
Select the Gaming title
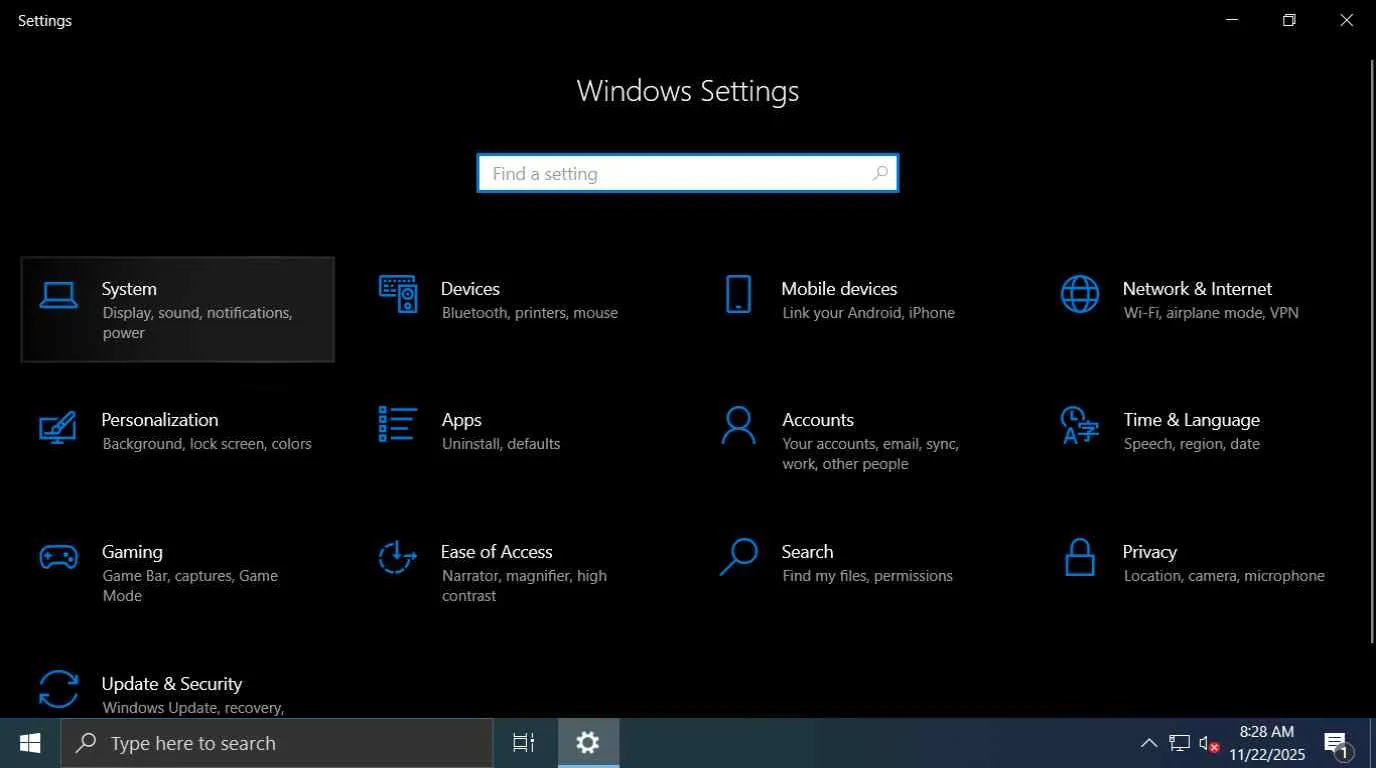tap(132, 552)
